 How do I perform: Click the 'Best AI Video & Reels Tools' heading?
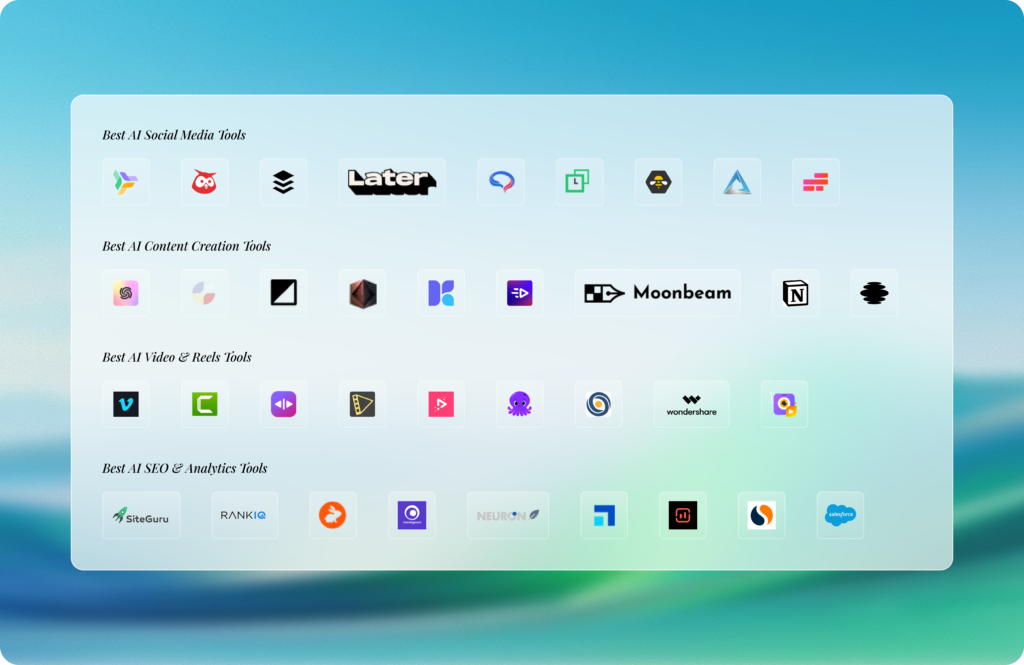pos(176,357)
